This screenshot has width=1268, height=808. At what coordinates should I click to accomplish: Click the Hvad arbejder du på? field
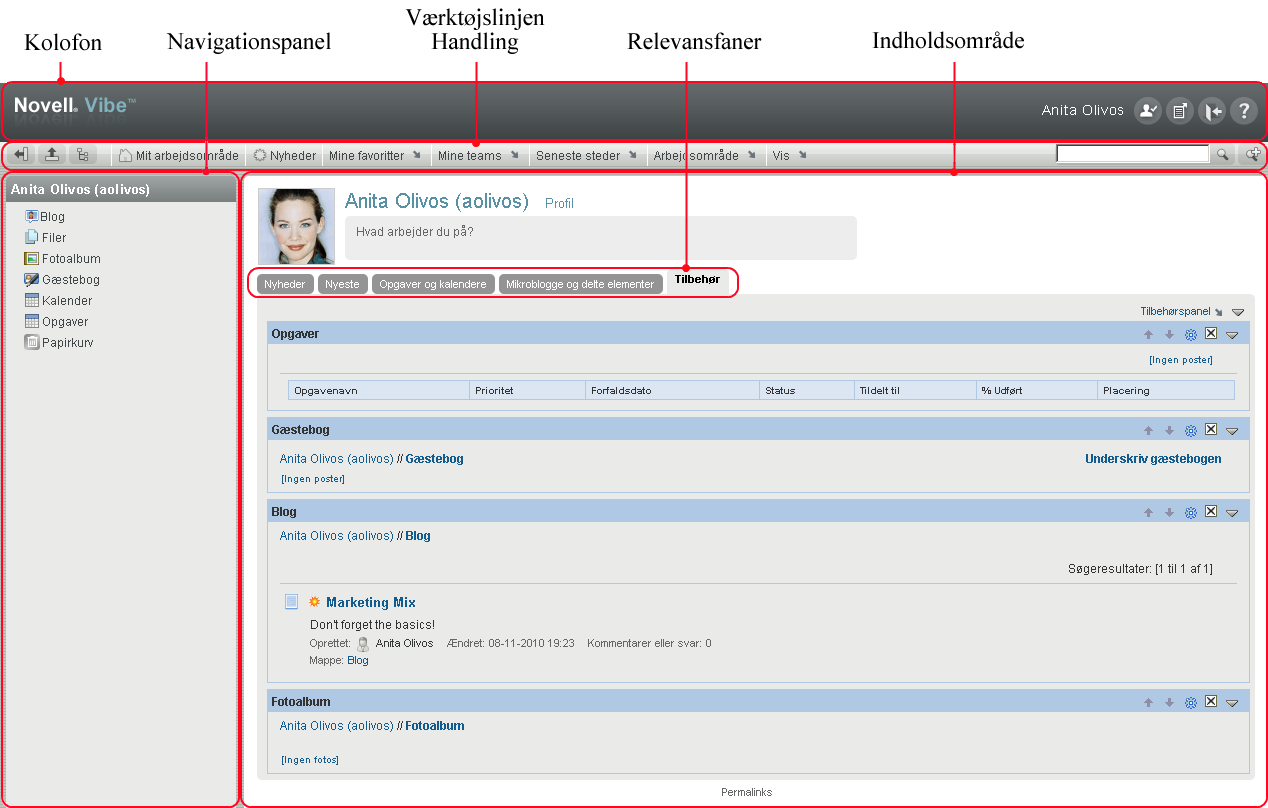pos(601,238)
